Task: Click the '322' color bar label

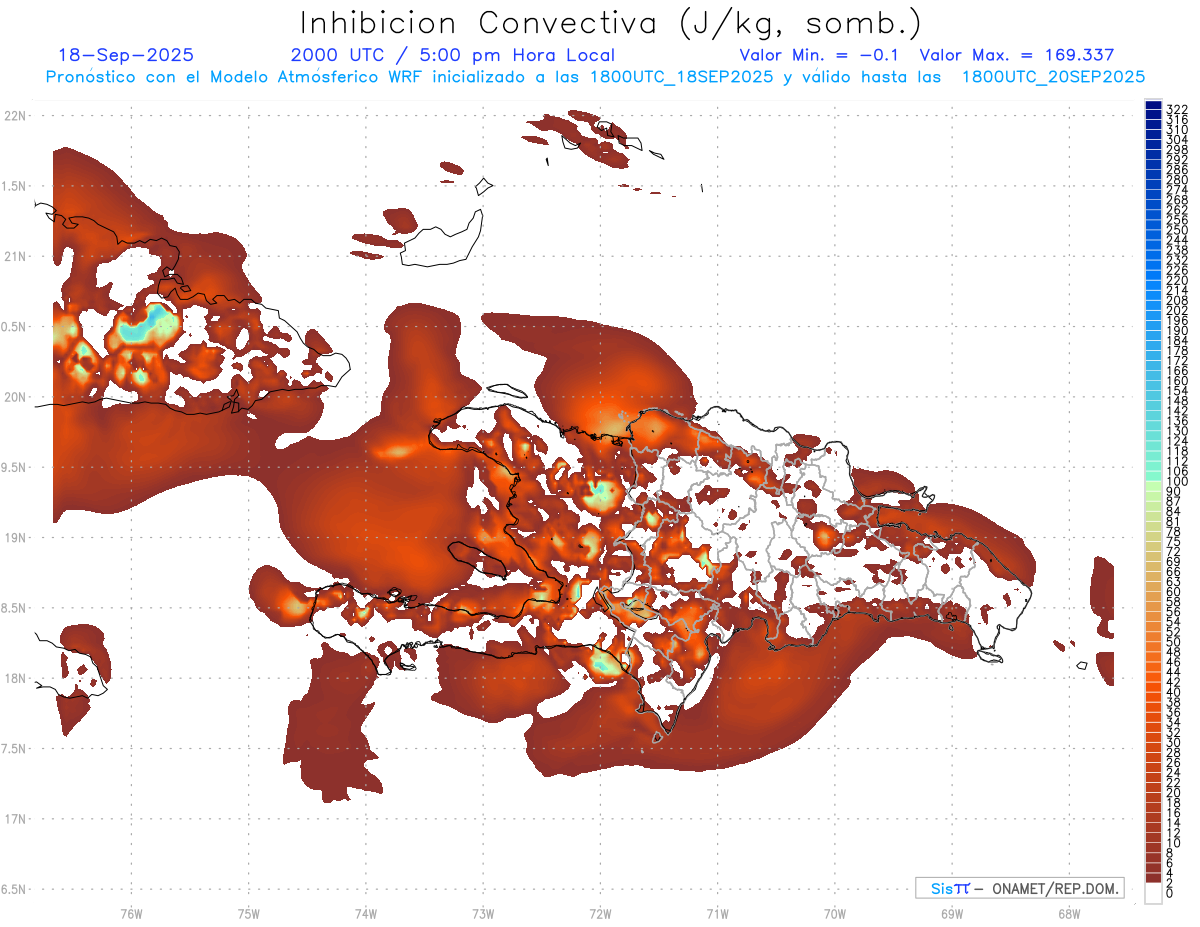Action: click(x=1177, y=109)
